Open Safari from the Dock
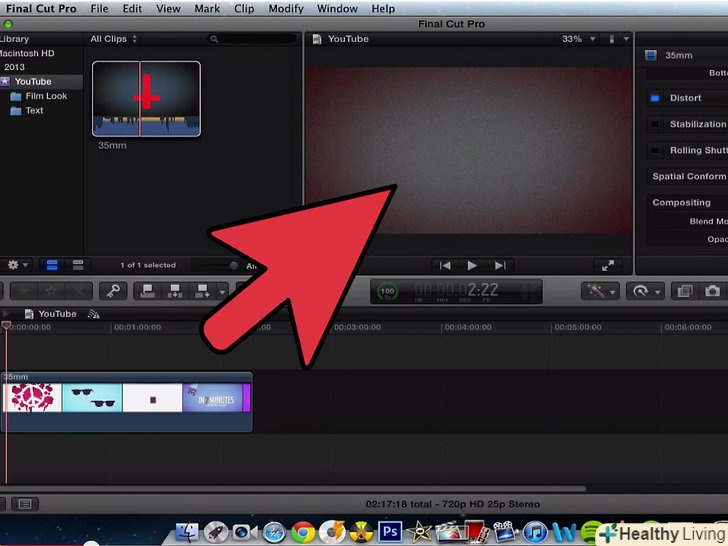 274,533
